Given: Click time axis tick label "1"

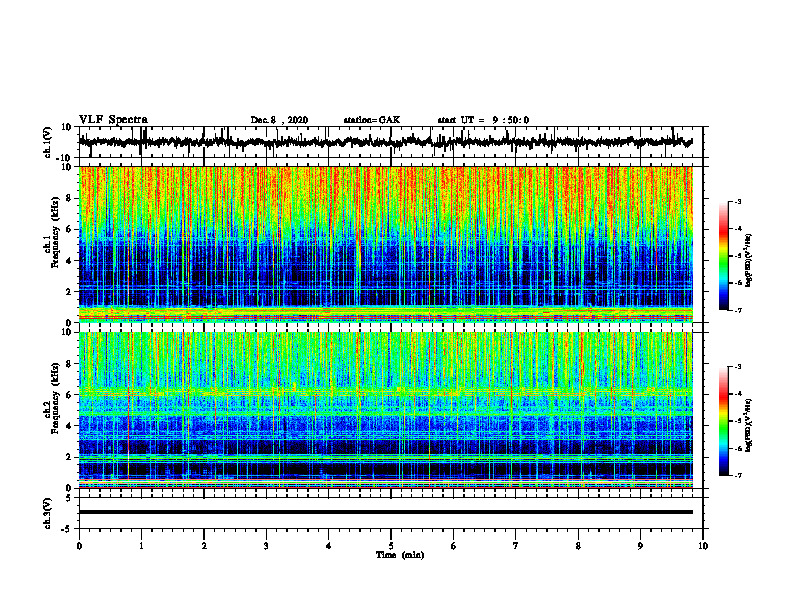Looking at the screenshot, I should (141, 546).
